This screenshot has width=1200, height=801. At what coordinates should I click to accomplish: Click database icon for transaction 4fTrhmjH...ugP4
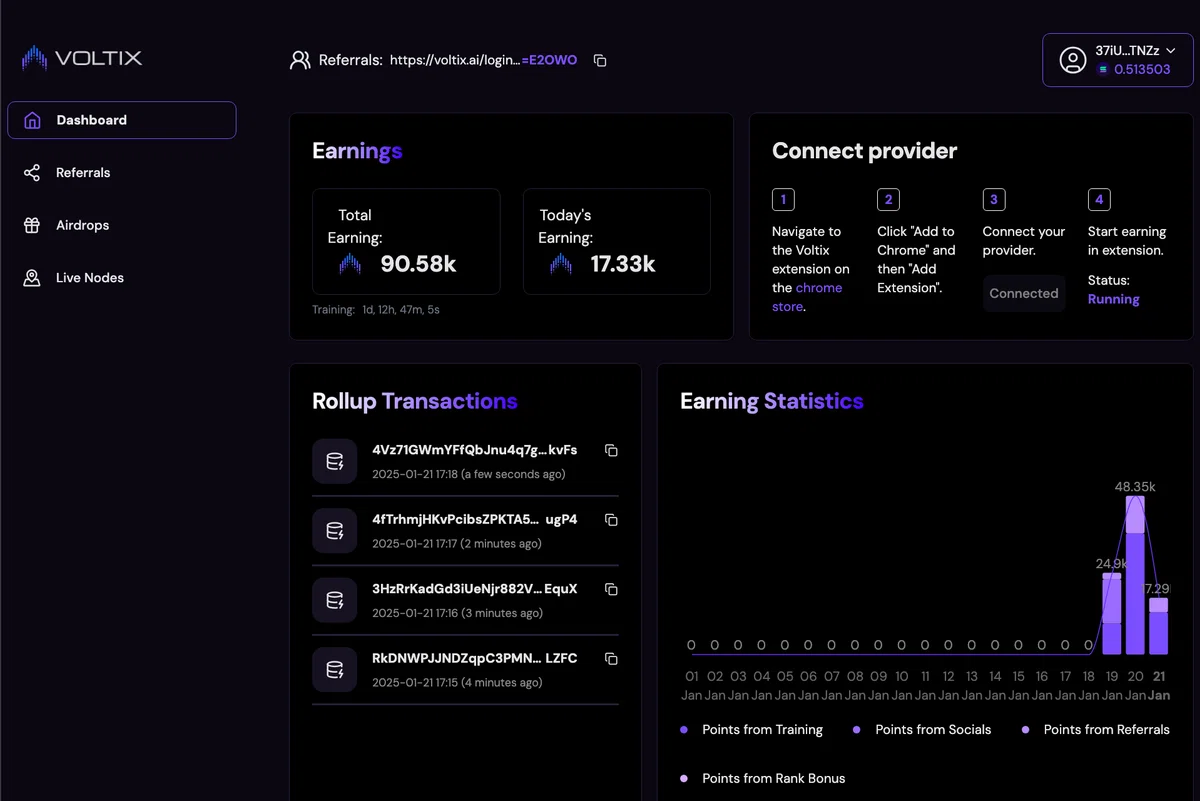click(335, 531)
